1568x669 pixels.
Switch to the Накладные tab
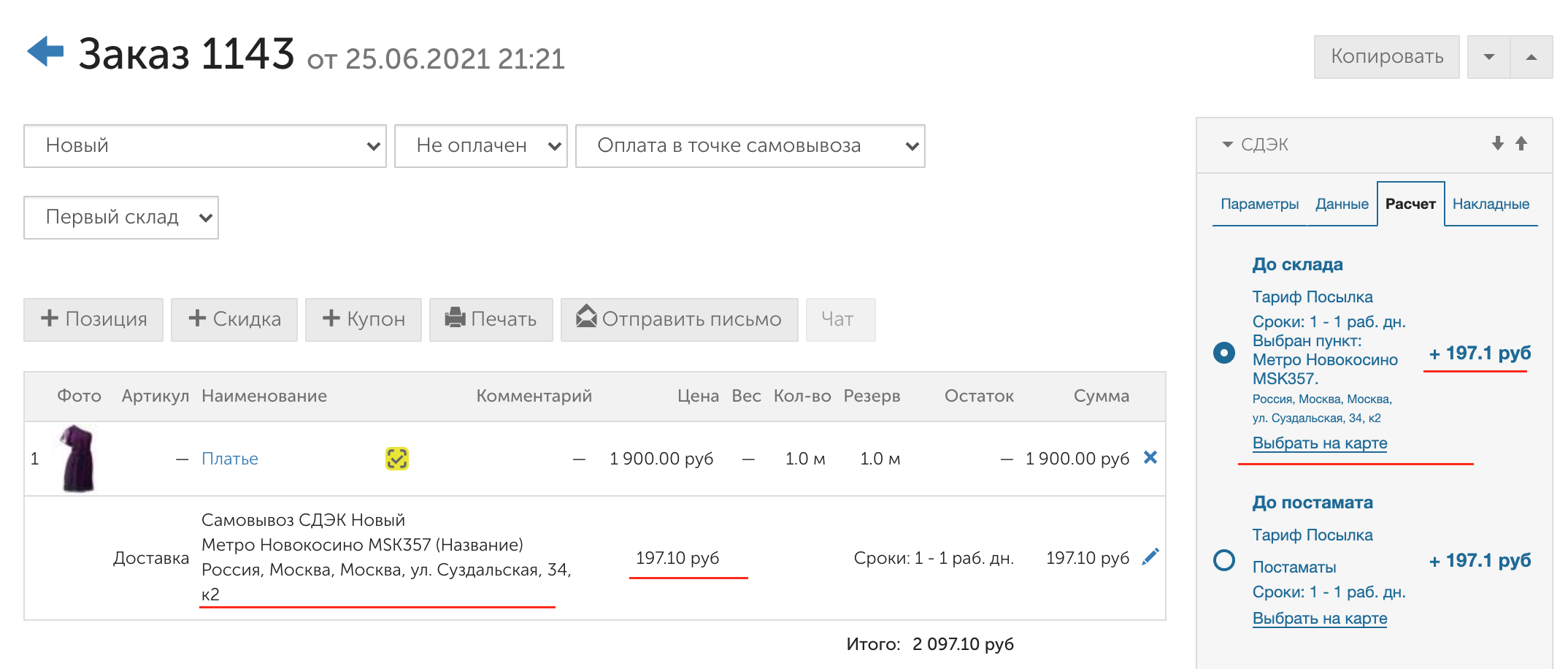coord(1491,204)
